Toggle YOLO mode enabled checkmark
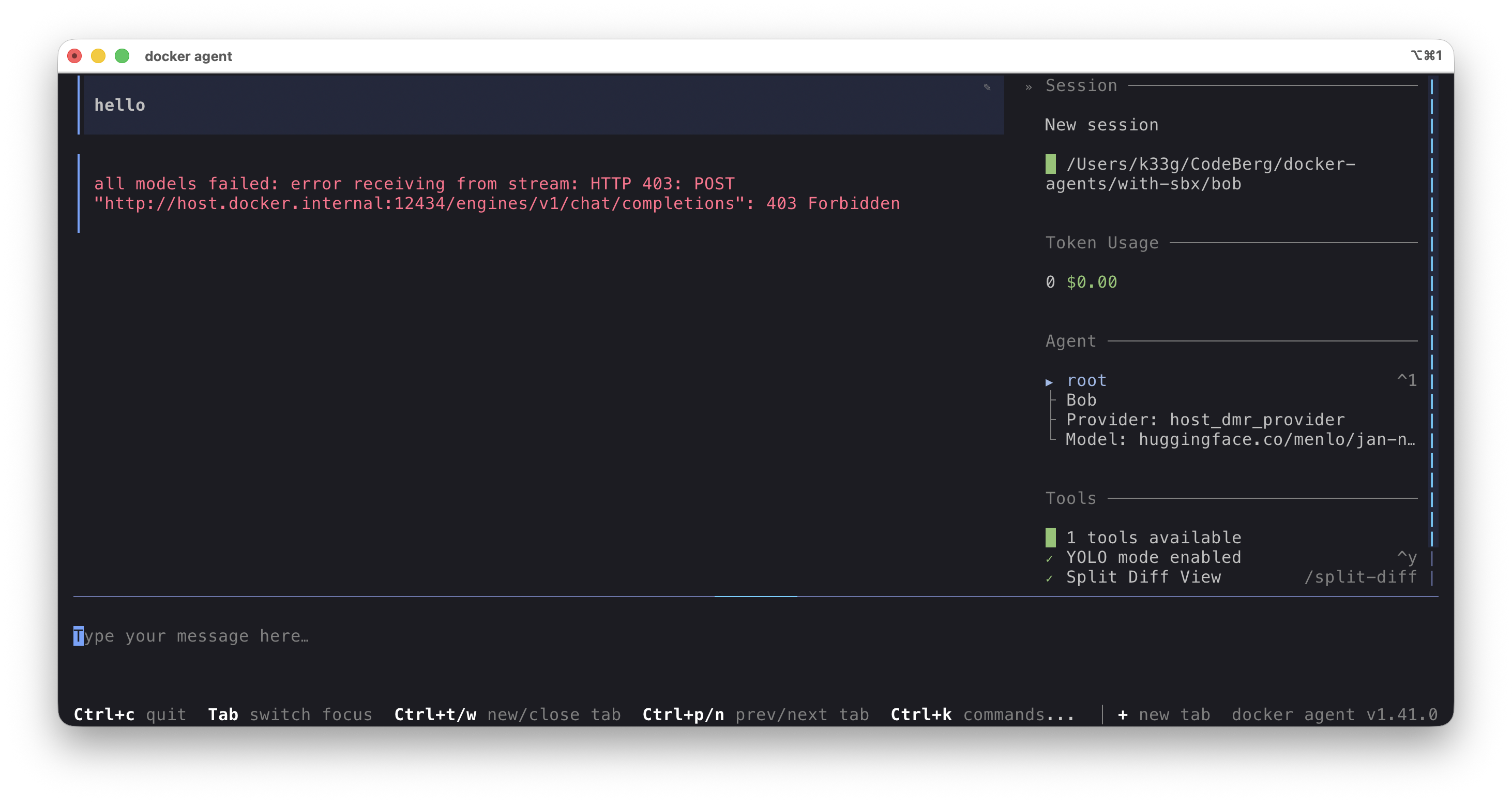Image resolution: width=1512 pixels, height=803 pixels. 1049,558
